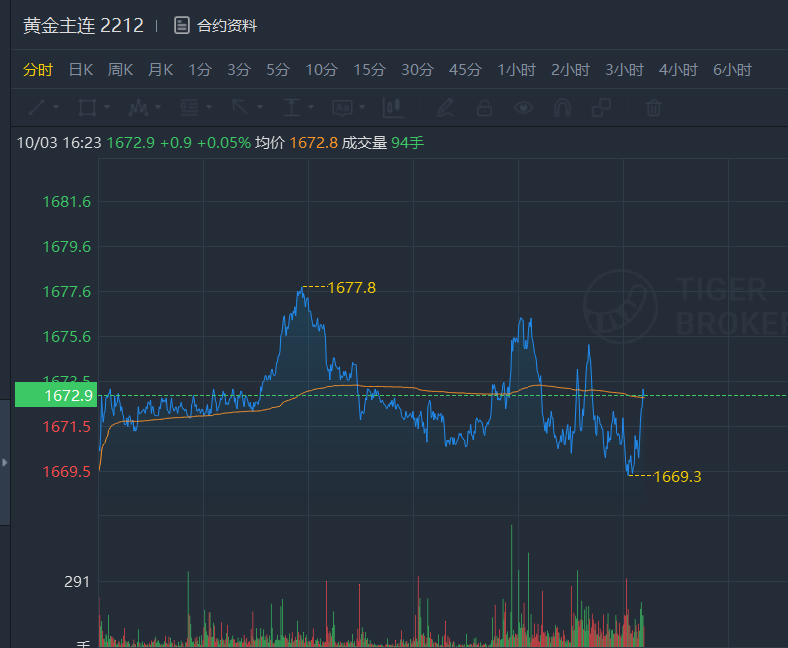788x648 pixels.
Task: Select the text annotation tool
Action: click(x=342, y=108)
